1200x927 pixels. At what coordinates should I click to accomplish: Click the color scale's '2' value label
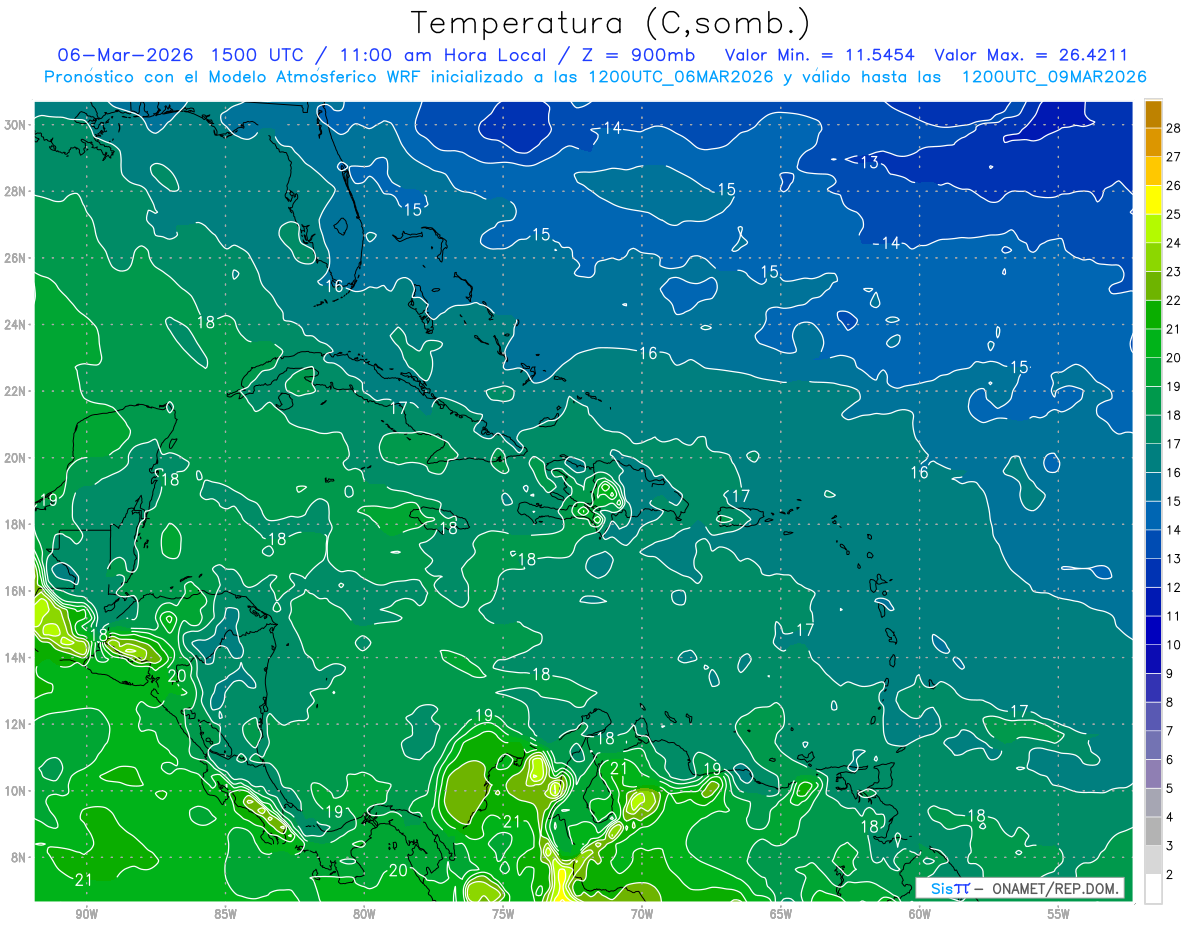tap(1169, 875)
